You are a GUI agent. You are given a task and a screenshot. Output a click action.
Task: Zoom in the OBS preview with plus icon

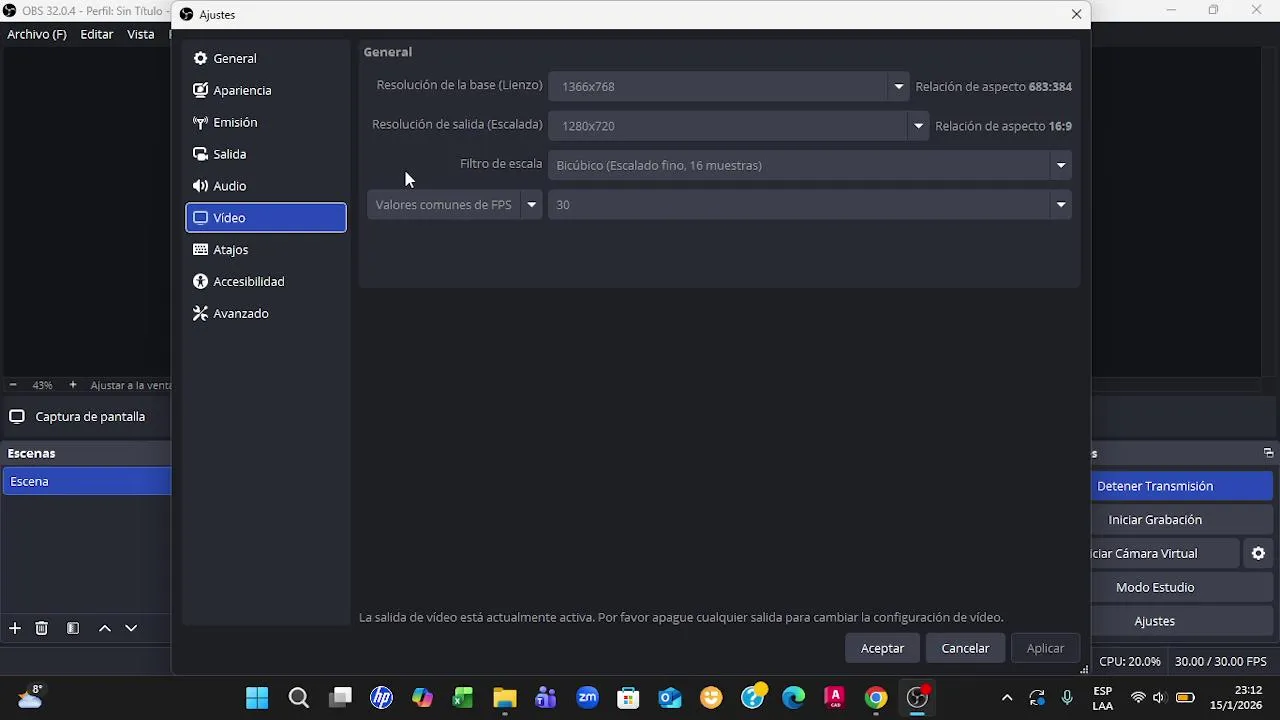coord(73,385)
